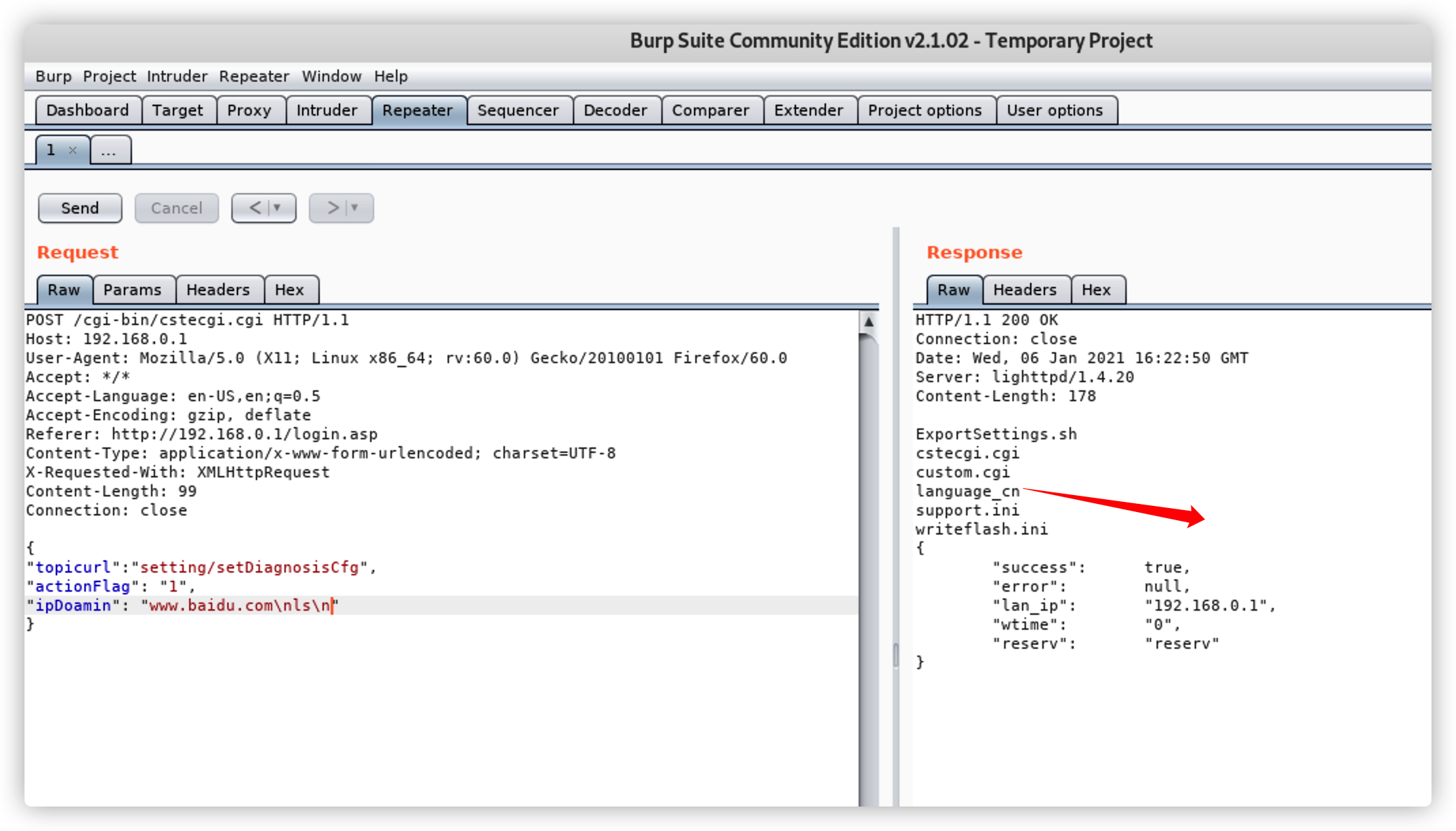The width and height of the screenshot is (1456, 831).
Task: Open the Burp menu
Action: point(53,76)
